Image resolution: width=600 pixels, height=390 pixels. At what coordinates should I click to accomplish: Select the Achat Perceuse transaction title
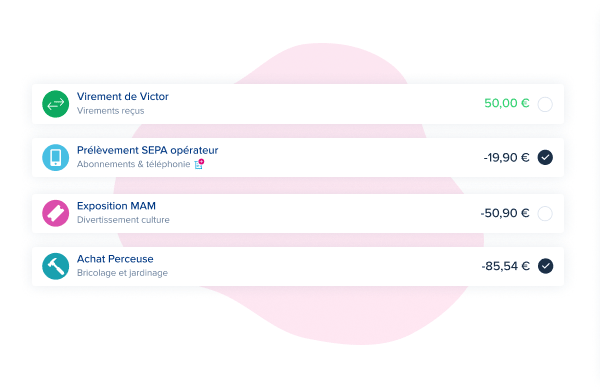coord(115,259)
